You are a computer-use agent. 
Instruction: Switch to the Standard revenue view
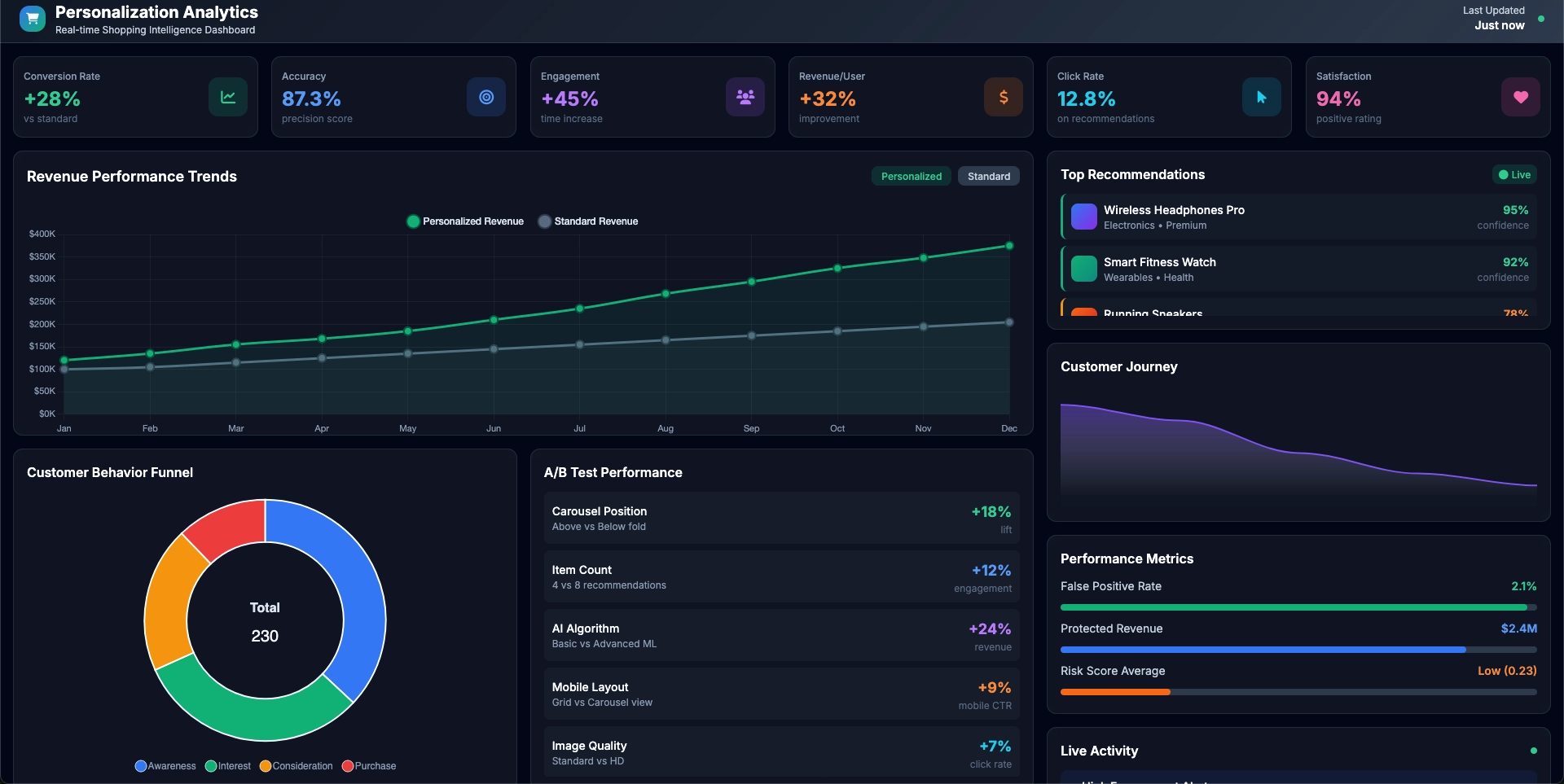click(x=988, y=176)
